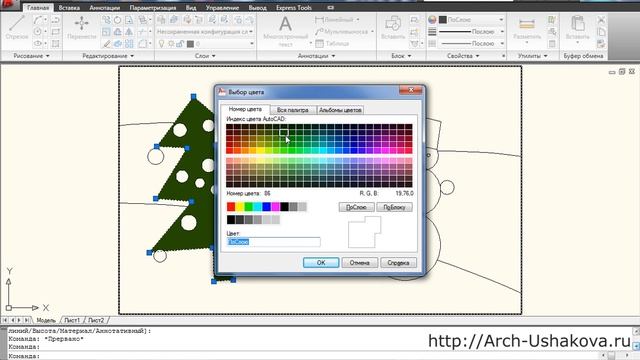
Task: Click the Команда command line input
Action: 302,356
